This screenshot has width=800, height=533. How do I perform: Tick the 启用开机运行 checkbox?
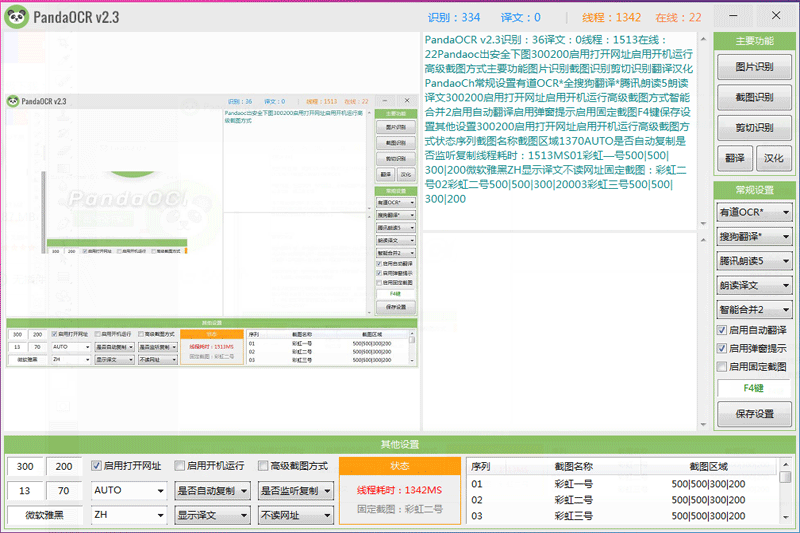[179, 465]
